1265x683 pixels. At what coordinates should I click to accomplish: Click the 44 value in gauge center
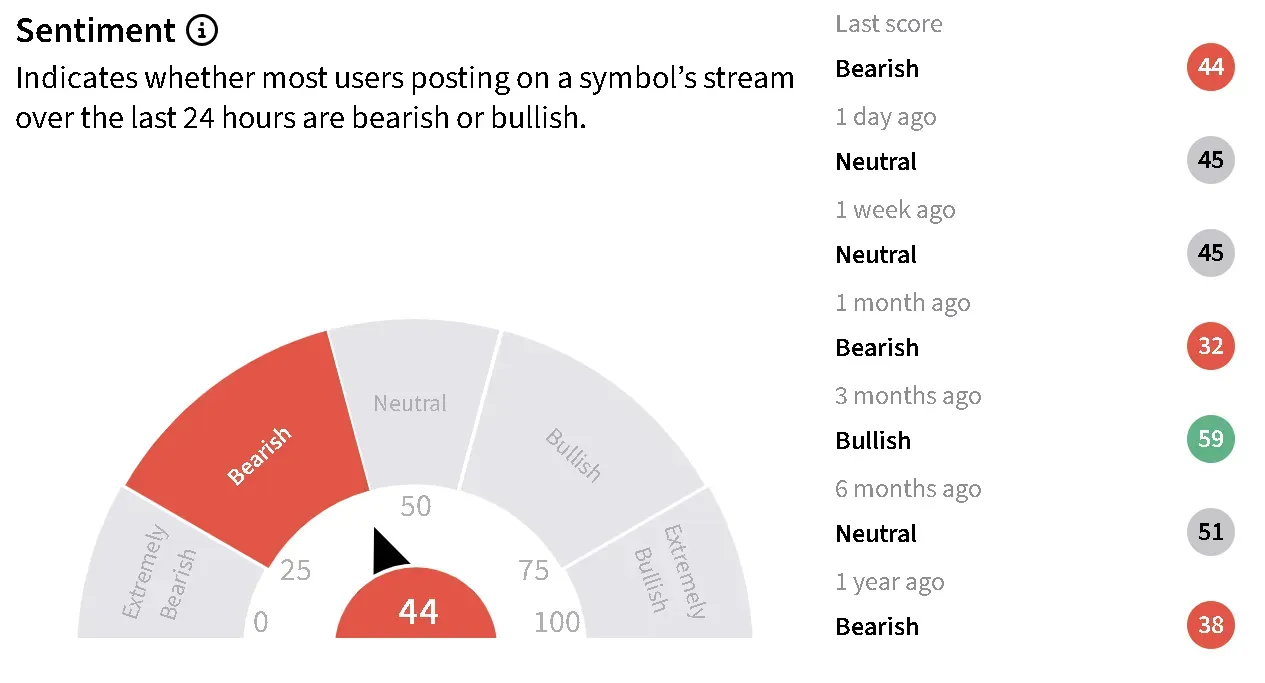(x=417, y=611)
